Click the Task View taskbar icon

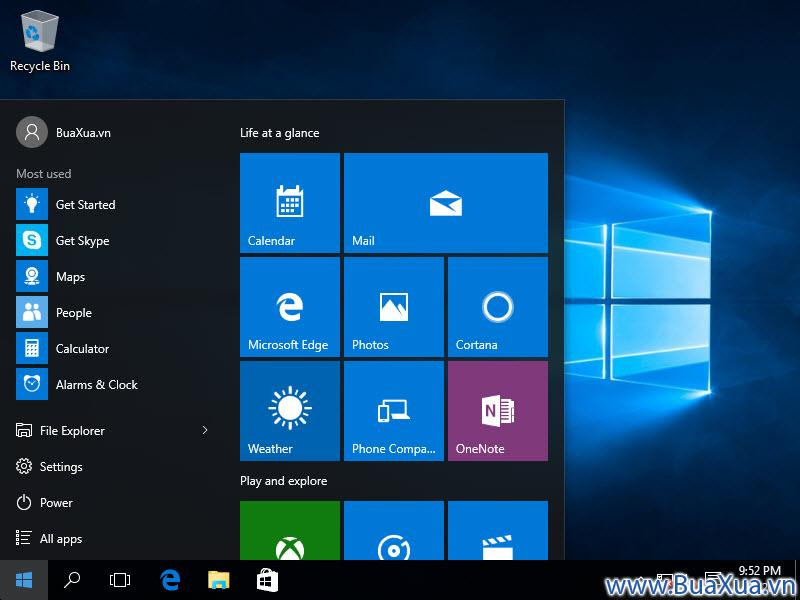(120, 580)
